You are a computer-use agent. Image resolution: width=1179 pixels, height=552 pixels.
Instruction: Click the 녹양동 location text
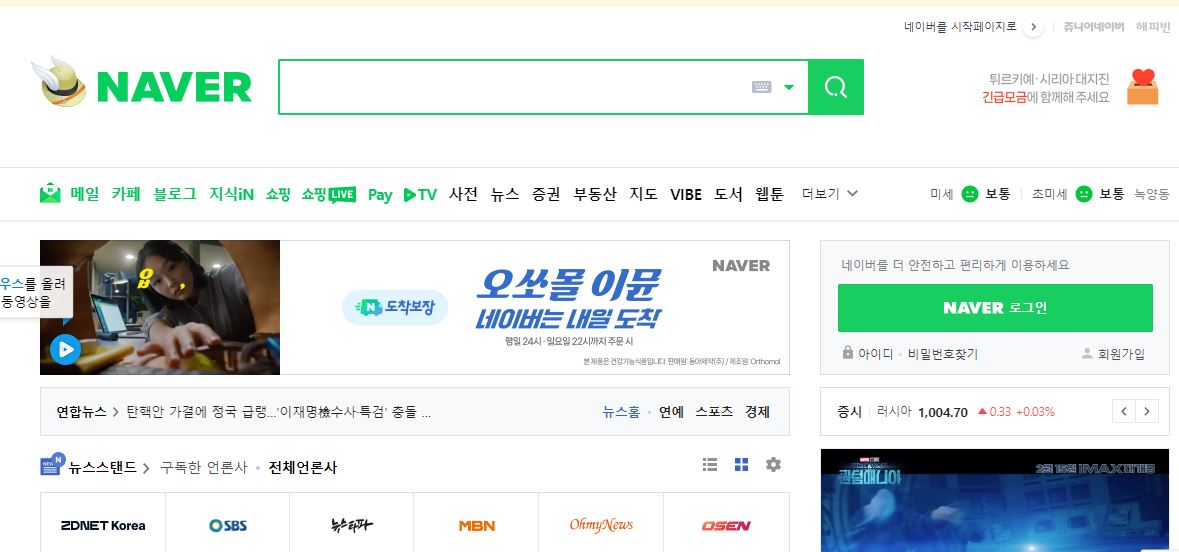(x=1152, y=194)
